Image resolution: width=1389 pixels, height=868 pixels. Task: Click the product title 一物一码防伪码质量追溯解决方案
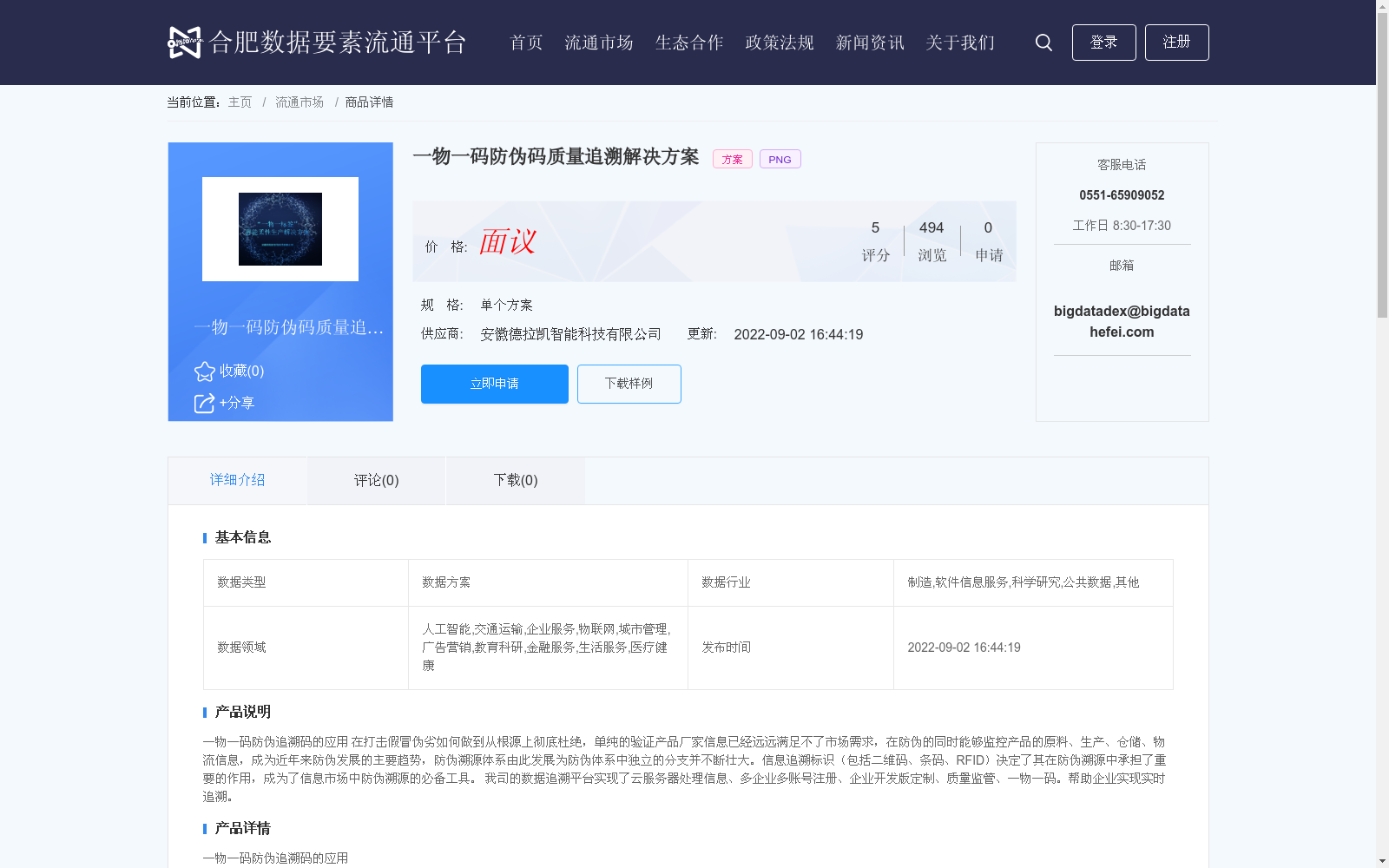pos(556,157)
